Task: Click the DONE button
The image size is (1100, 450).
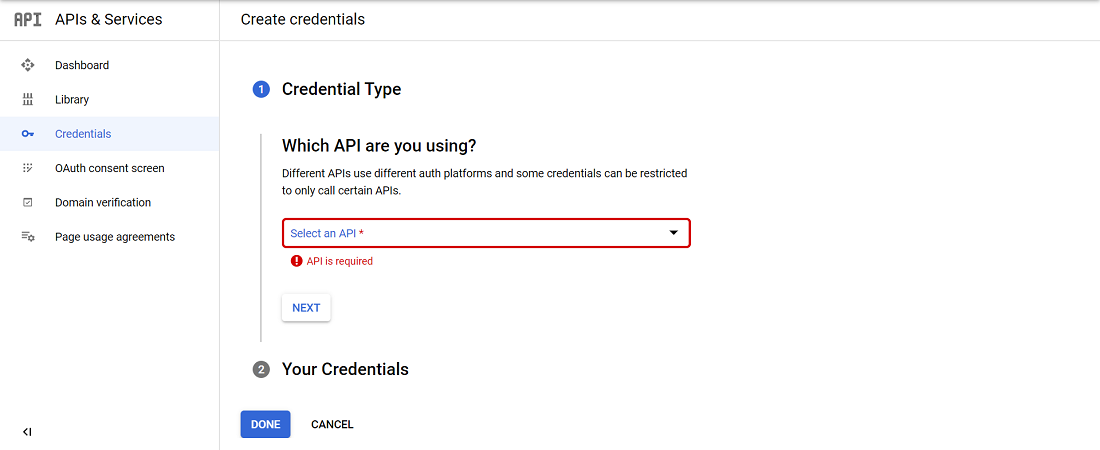Action: (265, 424)
